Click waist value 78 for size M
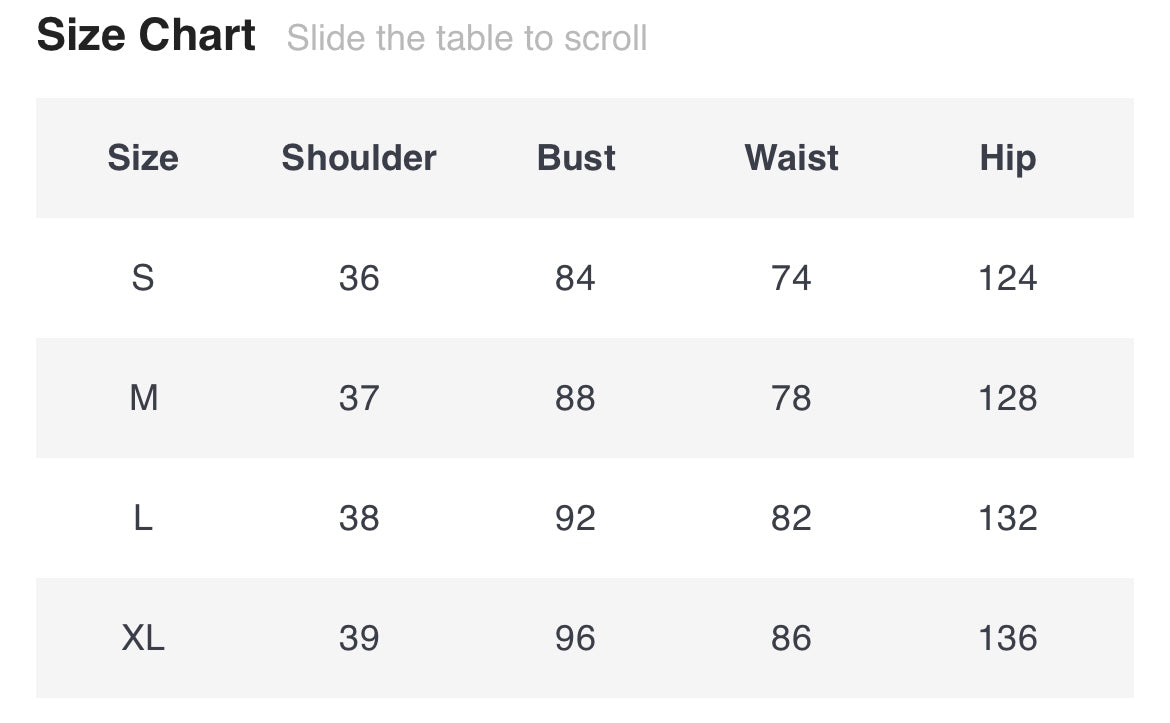 [791, 398]
